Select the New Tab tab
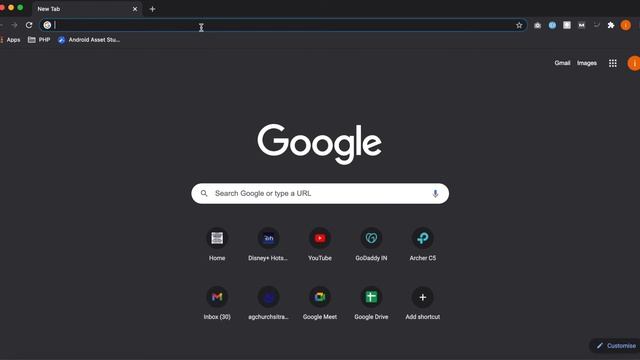 [x=87, y=9]
